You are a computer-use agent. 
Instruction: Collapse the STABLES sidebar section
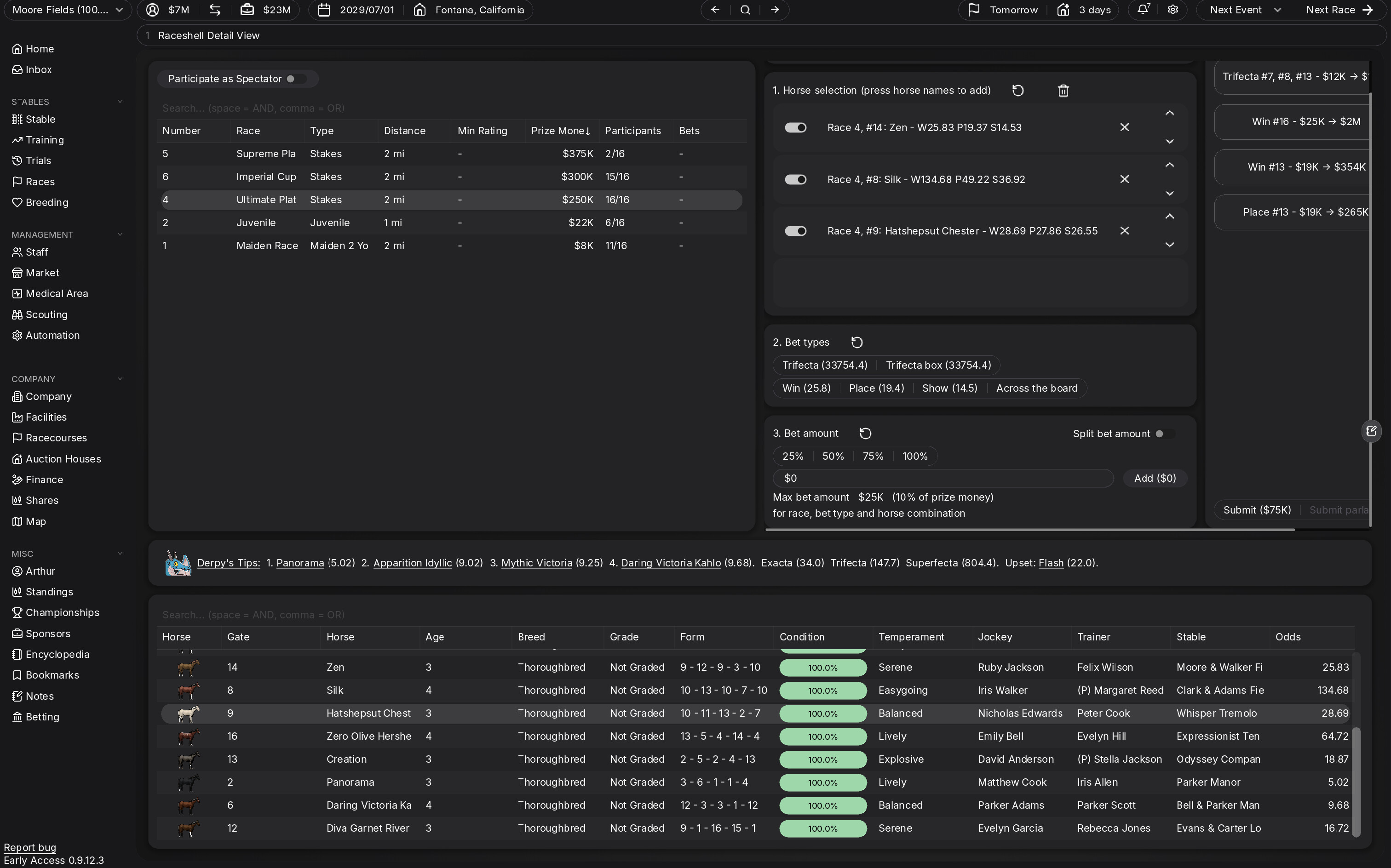coord(120,102)
